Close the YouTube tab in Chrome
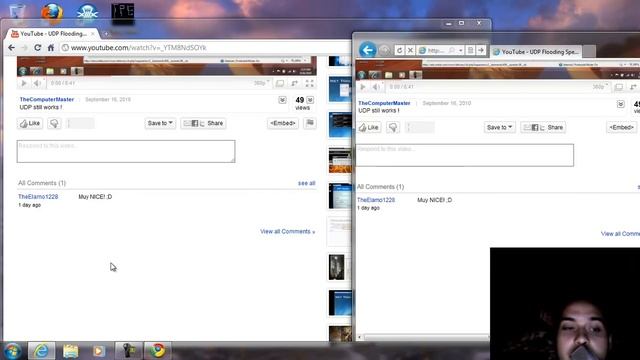Screen dimensions: 640x360 click(93, 33)
